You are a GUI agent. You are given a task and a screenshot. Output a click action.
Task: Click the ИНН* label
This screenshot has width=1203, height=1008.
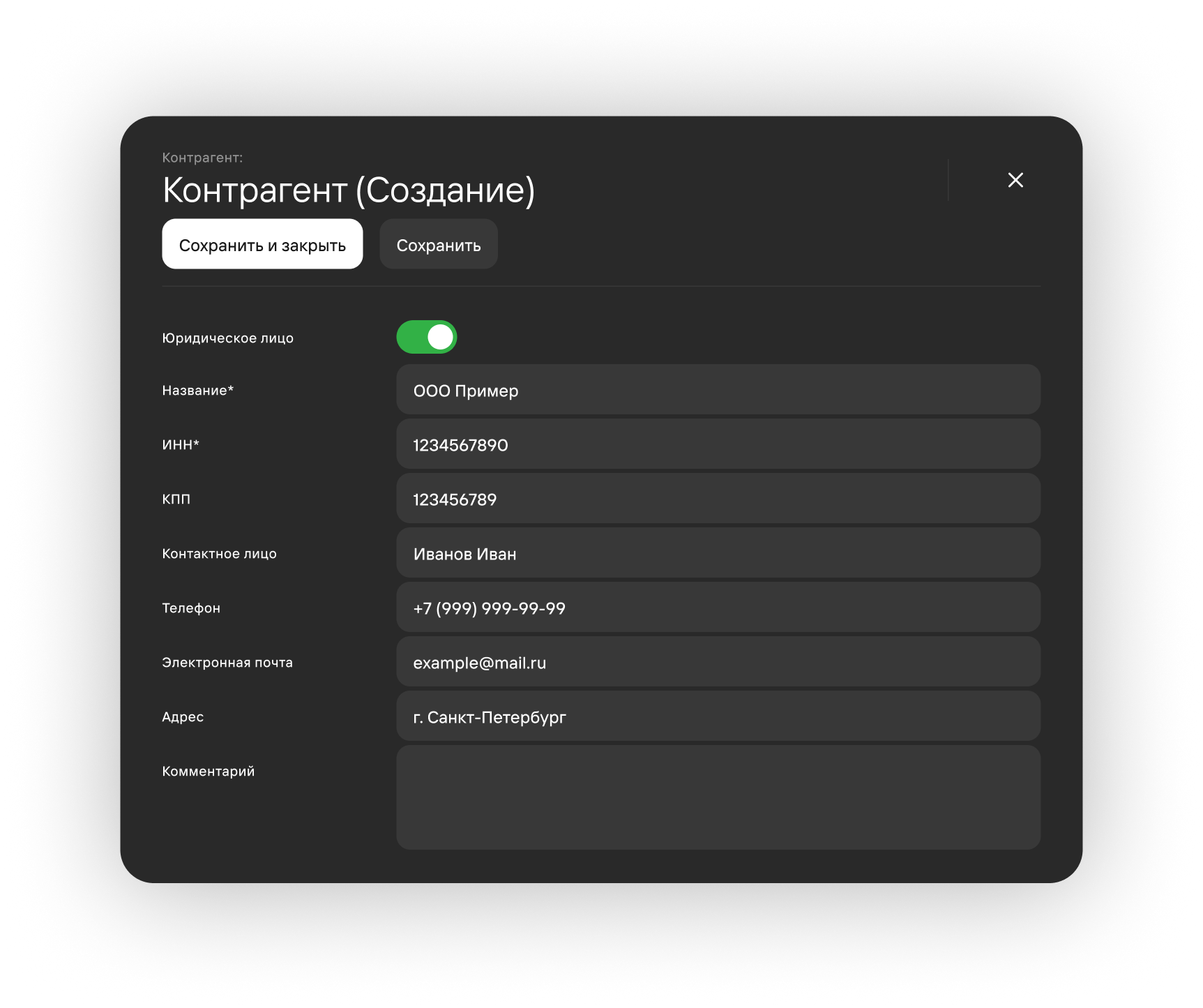[x=181, y=445]
